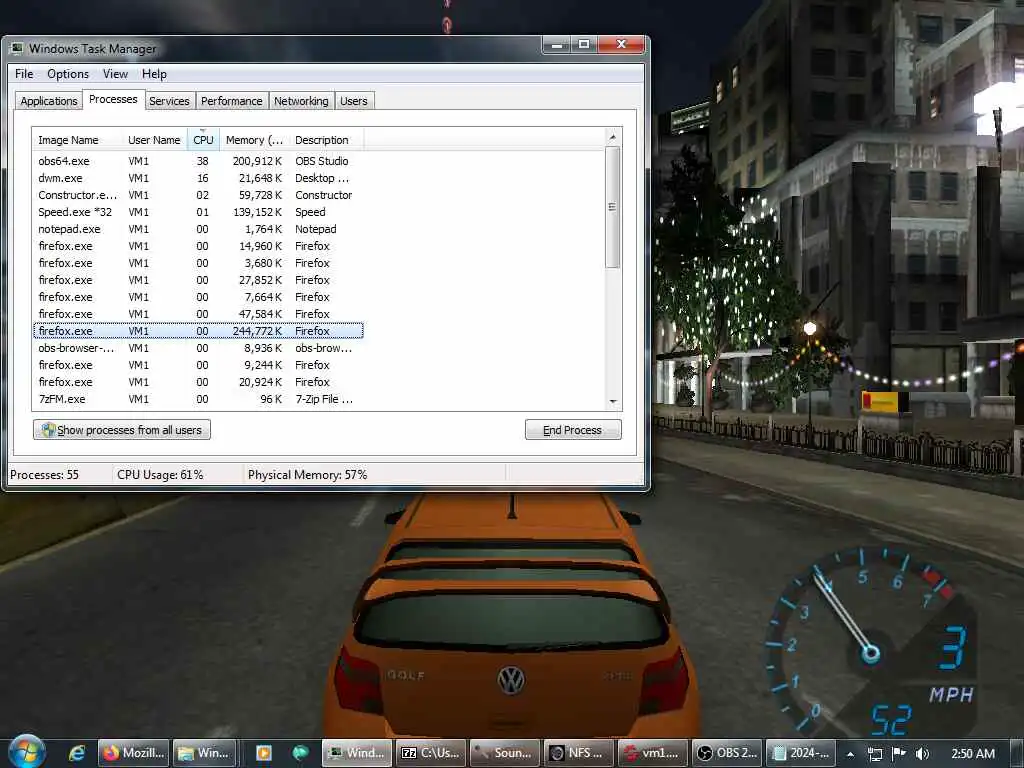Switch to the Performance tab

click(231, 101)
